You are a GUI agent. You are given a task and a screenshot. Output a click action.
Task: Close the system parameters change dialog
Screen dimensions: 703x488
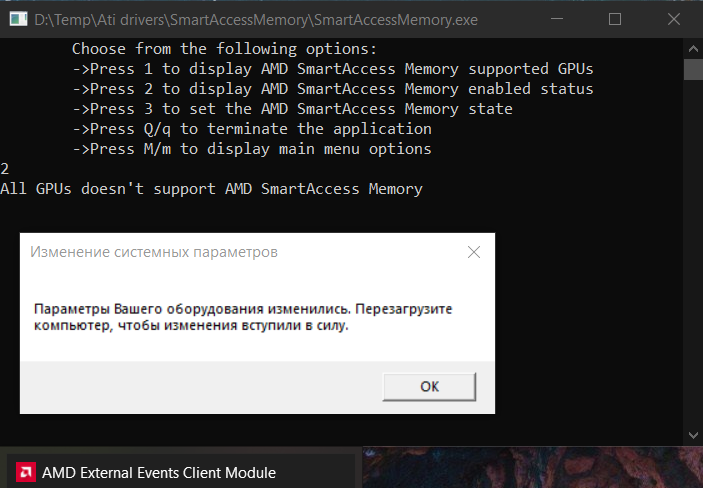pyautogui.click(x=473, y=252)
